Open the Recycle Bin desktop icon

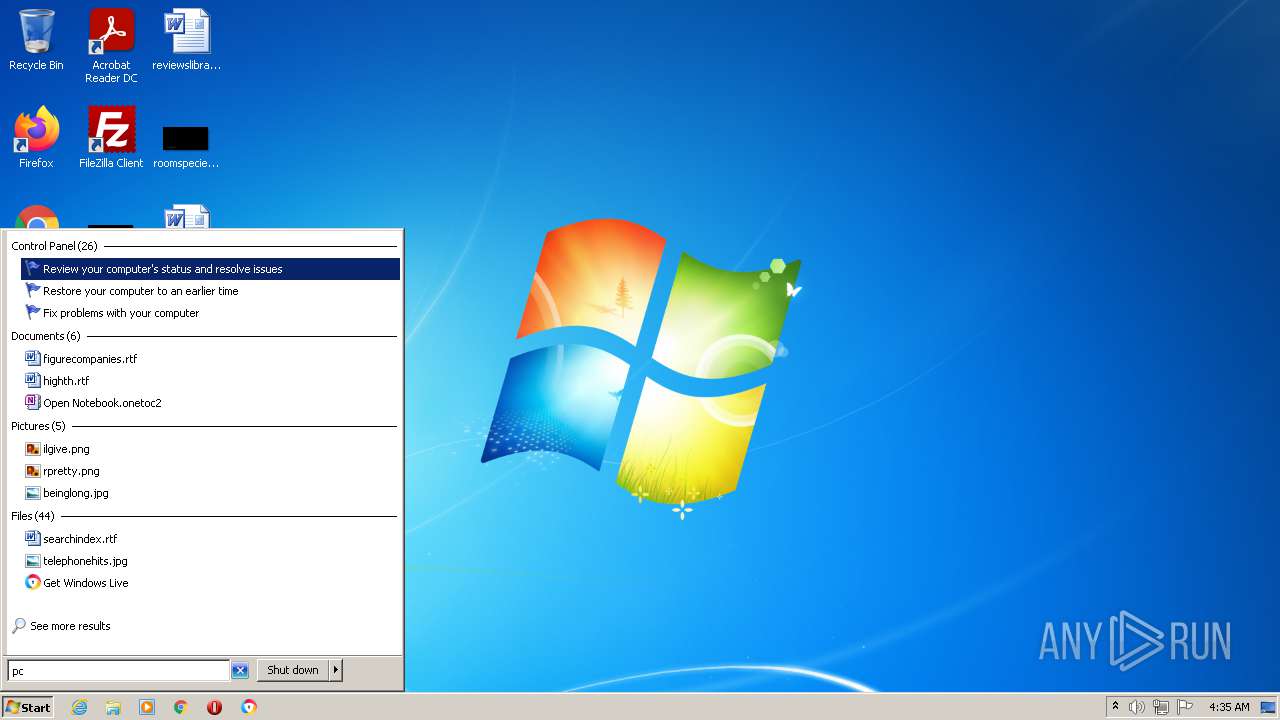pyautogui.click(x=36, y=41)
